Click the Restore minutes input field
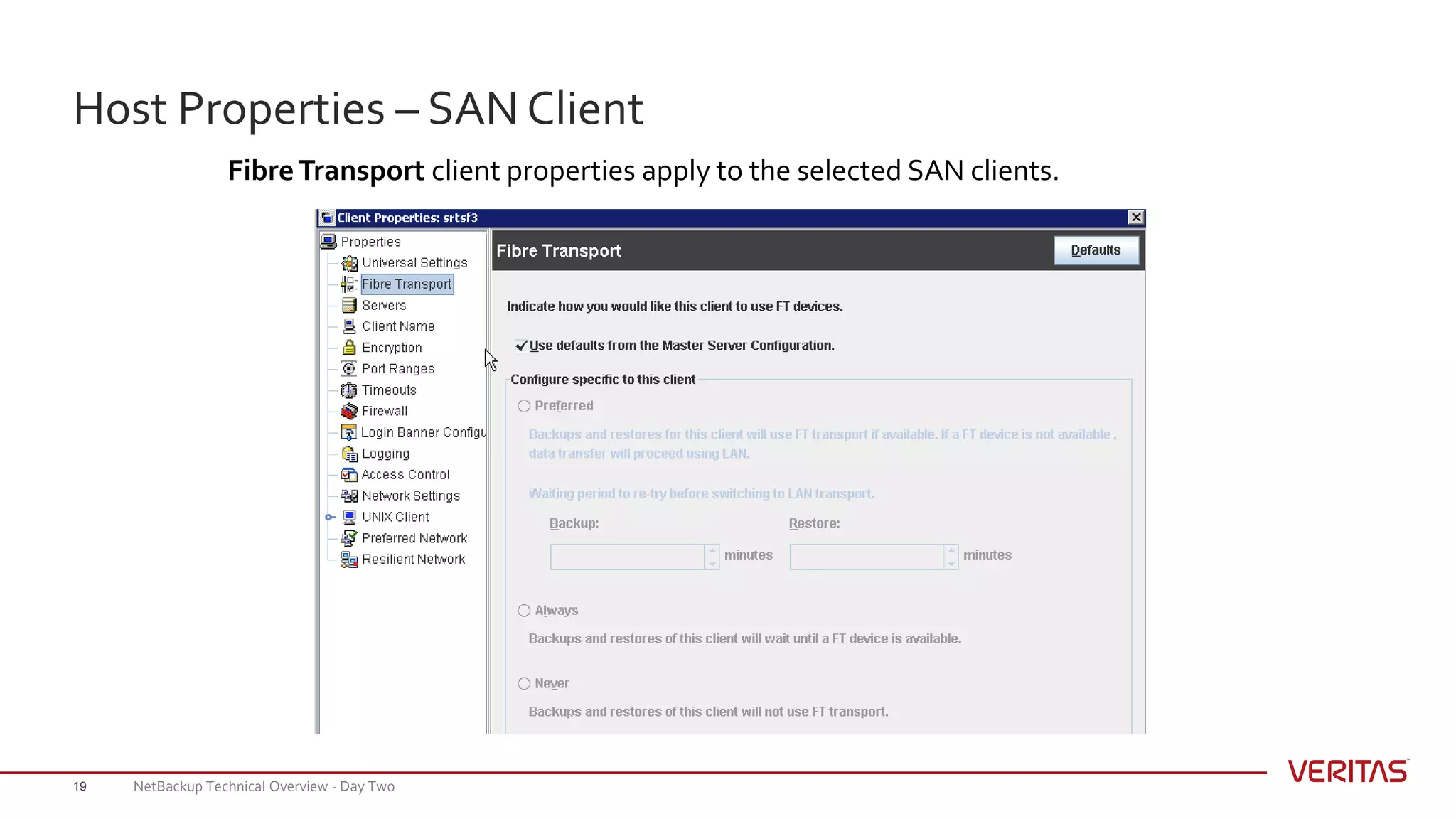This screenshot has width=1456, height=819. [x=867, y=557]
